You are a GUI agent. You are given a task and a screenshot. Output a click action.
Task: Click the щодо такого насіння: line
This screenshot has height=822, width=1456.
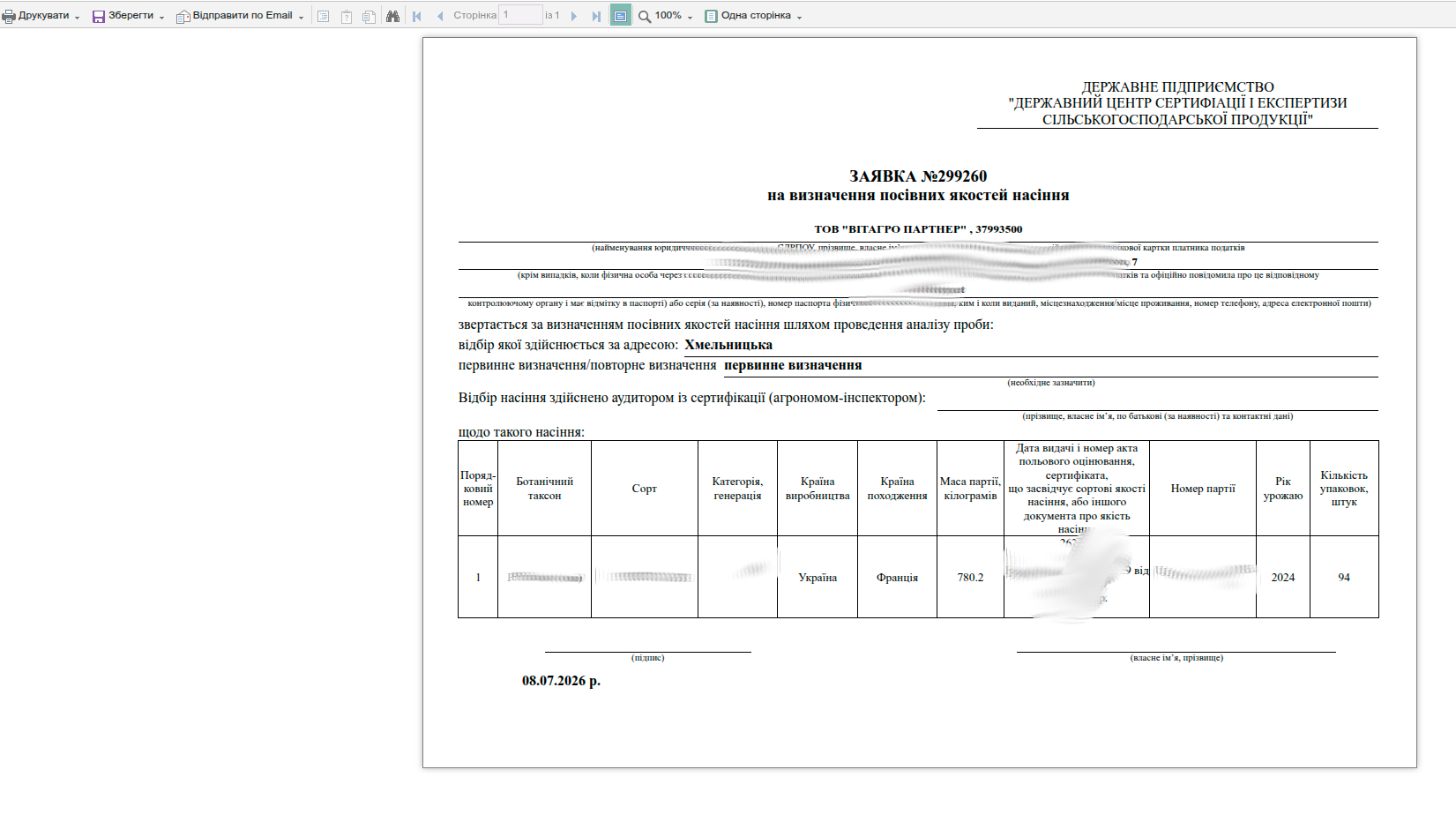(x=521, y=432)
